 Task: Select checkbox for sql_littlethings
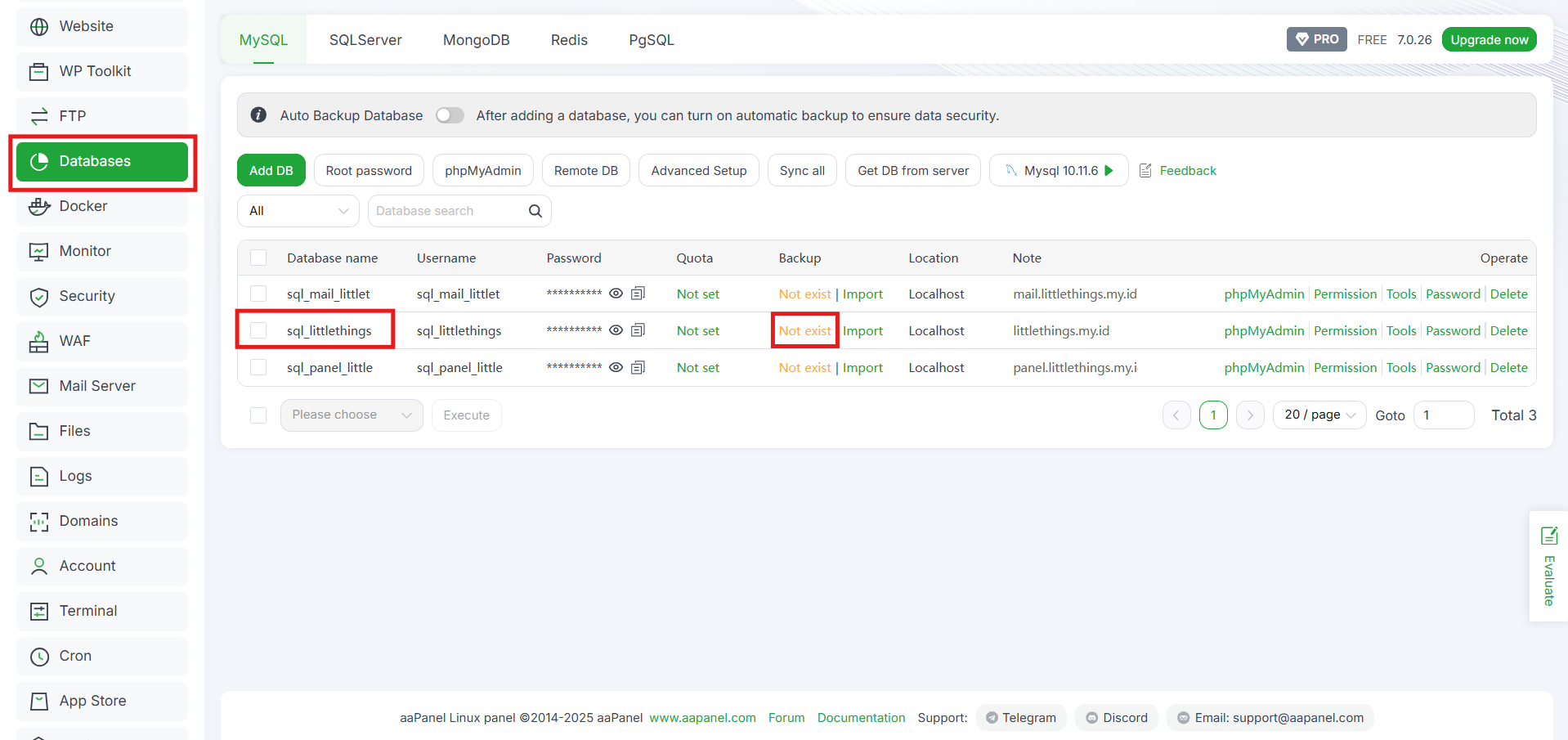[x=258, y=330]
